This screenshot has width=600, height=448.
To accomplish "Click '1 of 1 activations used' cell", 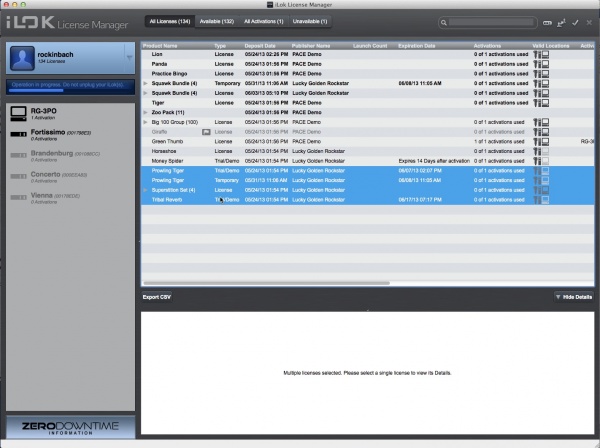I will coord(499,142).
